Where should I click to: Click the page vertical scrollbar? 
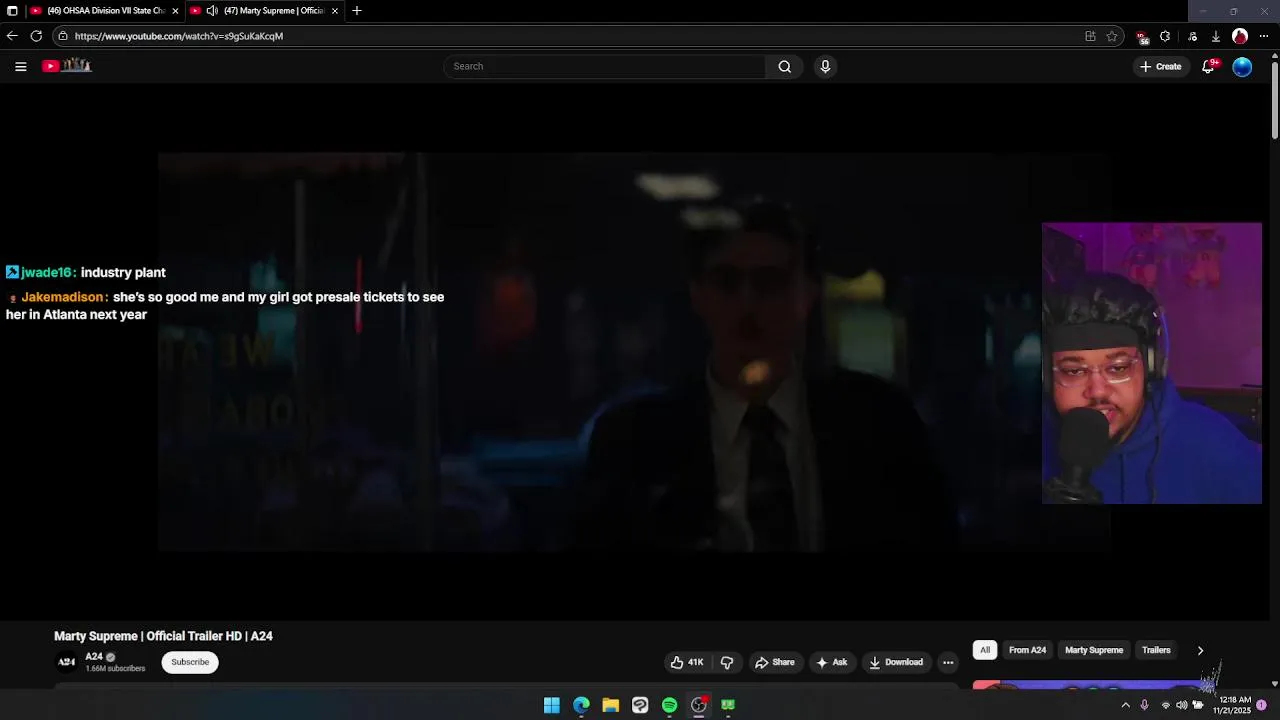(x=1274, y=100)
